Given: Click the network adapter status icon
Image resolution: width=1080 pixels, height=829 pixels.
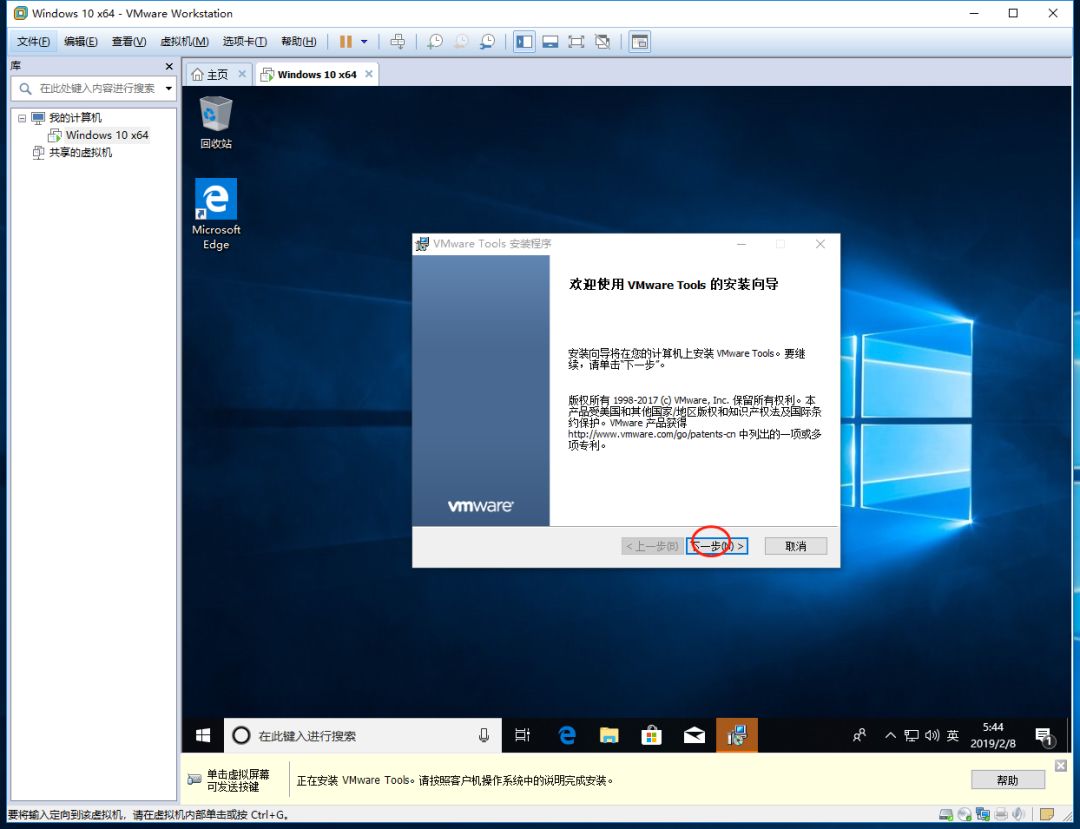Looking at the screenshot, I should [x=983, y=815].
